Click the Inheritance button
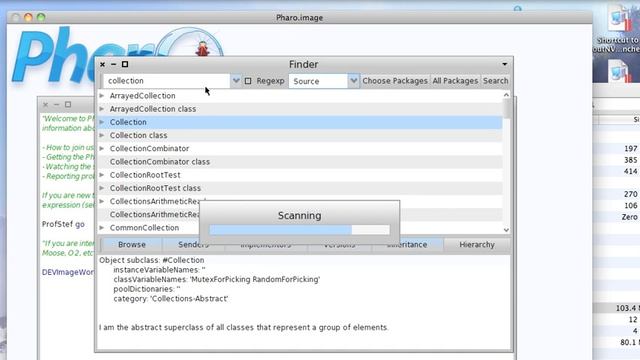This screenshot has height=360, width=640. pos(407,244)
